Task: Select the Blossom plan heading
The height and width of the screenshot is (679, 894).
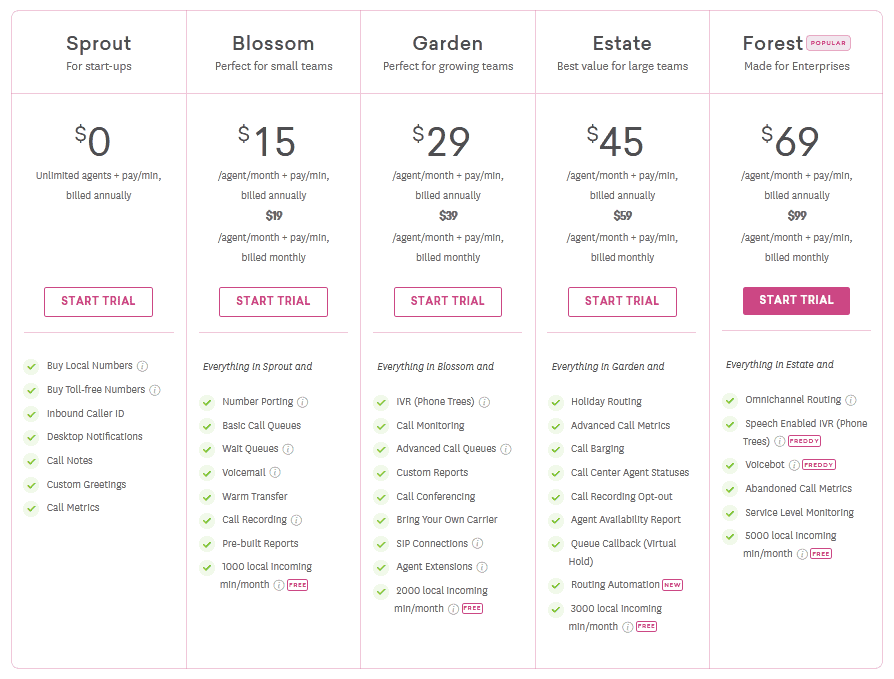Action: pyautogui.click(x=272, y=43)
